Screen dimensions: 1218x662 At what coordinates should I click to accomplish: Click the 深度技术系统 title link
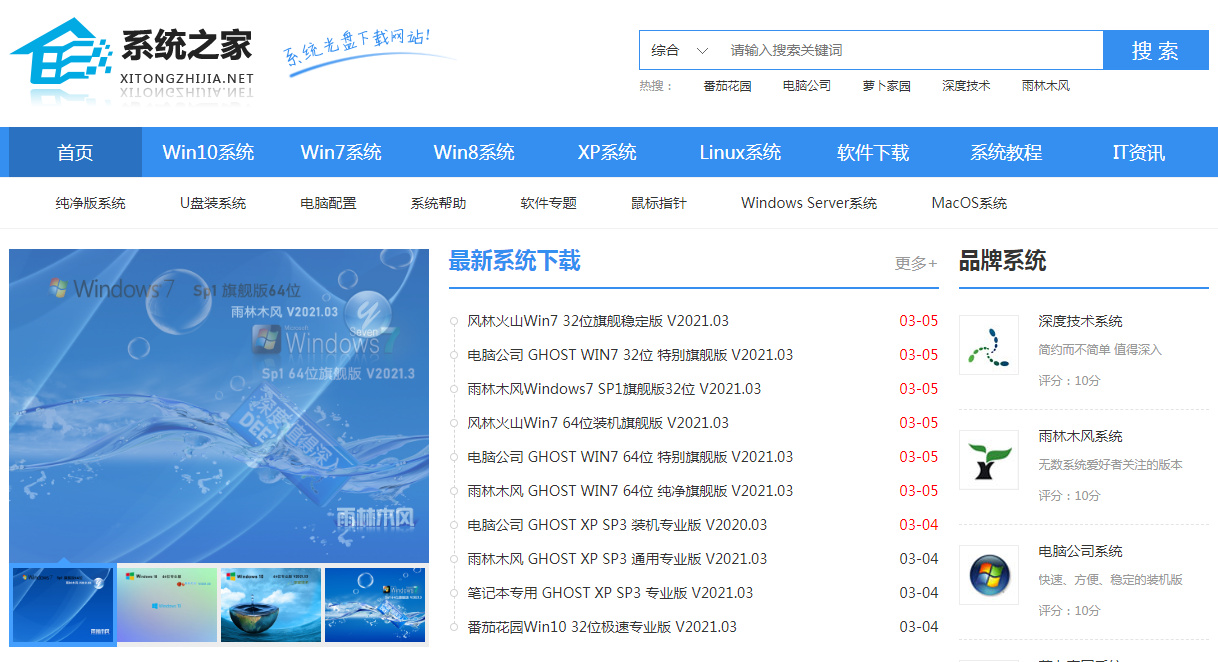click(1080, 321)
